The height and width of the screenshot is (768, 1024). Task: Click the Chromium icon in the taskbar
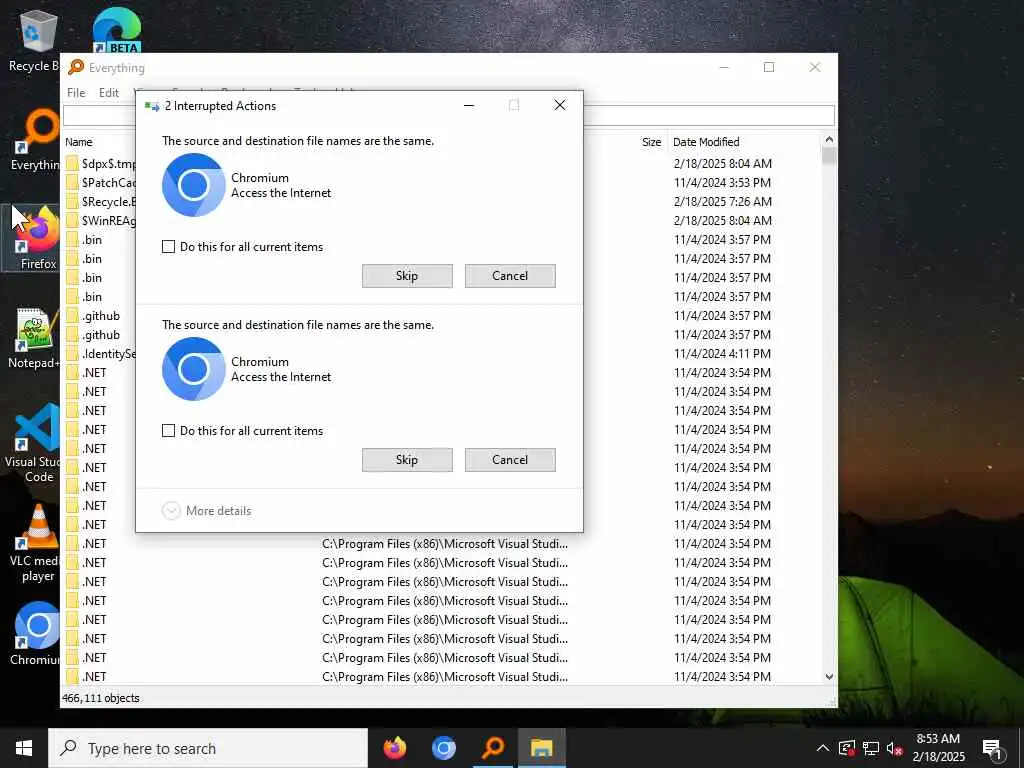tap(443, 748)
